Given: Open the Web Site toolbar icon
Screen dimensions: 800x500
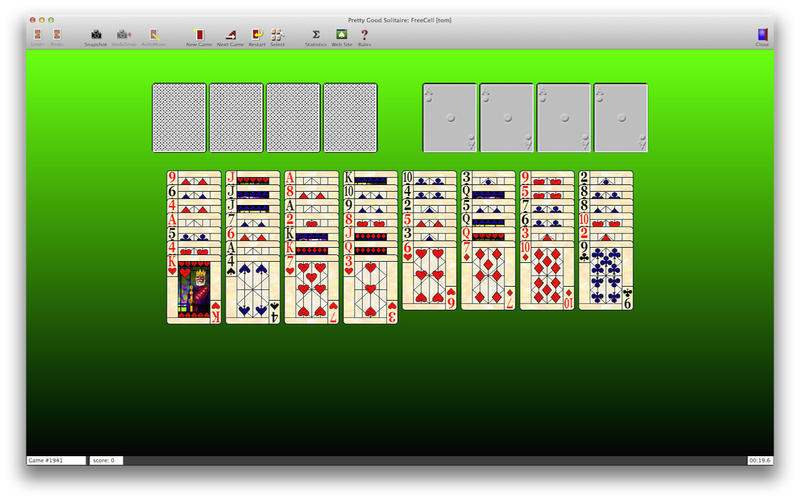Looking at the screenshot, I should tap(341, 37).
